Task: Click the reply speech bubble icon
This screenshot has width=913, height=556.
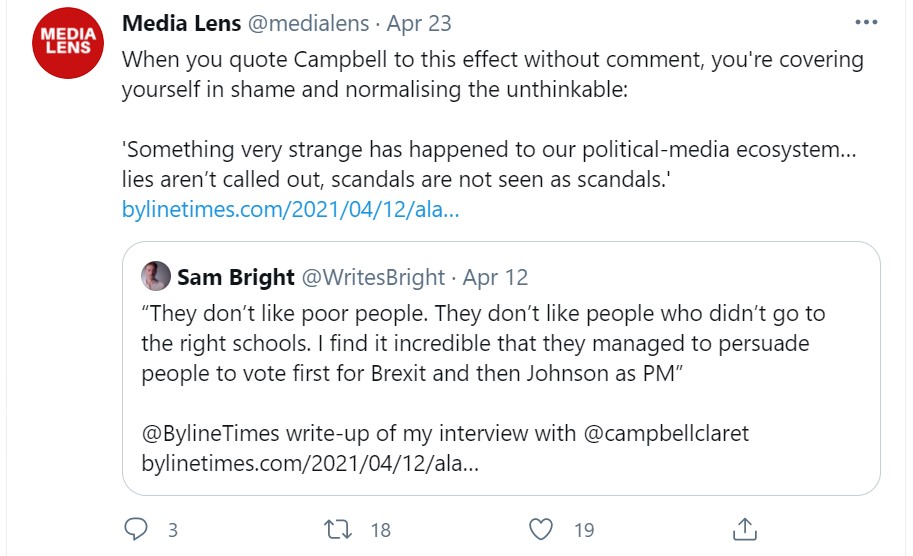Action: [x=136, y=530]
